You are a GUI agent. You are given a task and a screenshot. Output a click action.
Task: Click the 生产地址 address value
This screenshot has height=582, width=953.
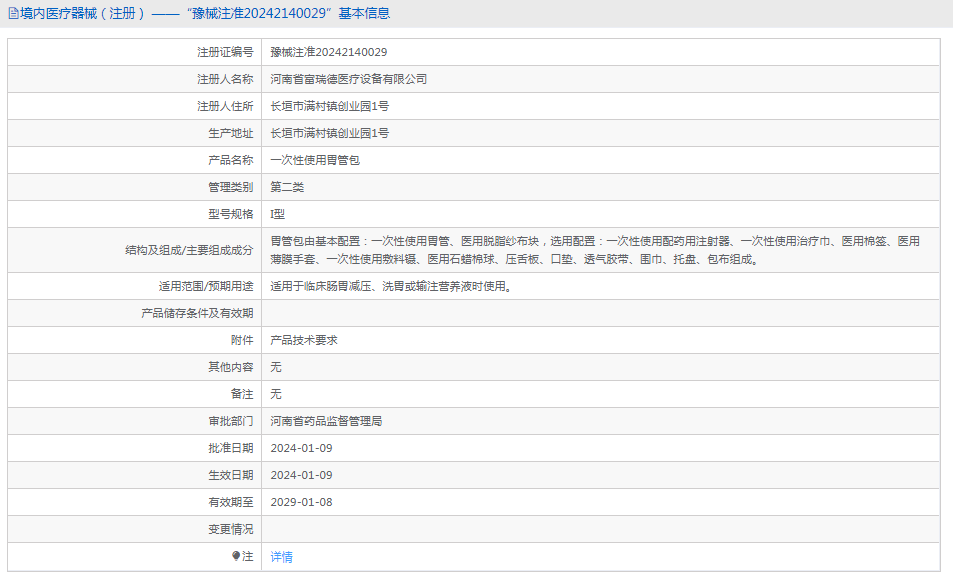tap(329, 133)
